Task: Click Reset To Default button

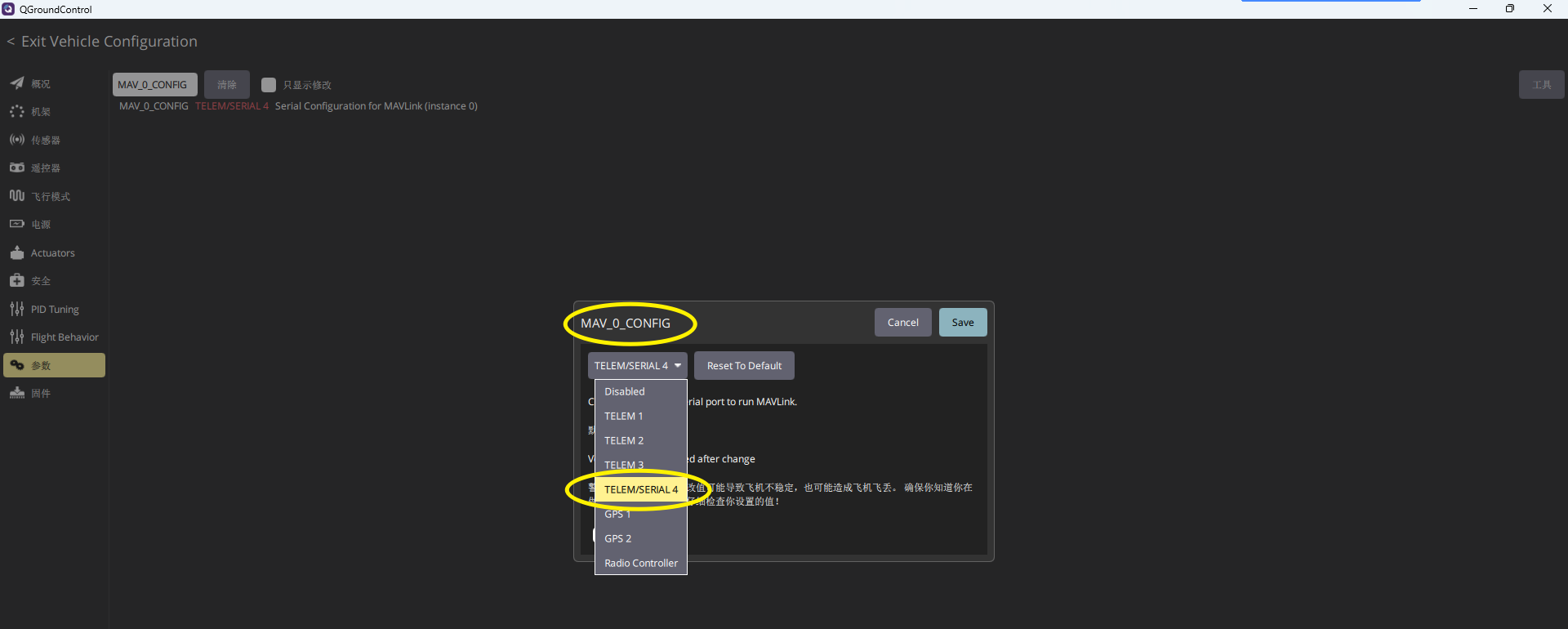Action: pyautogui.click(x=744, y=366)
